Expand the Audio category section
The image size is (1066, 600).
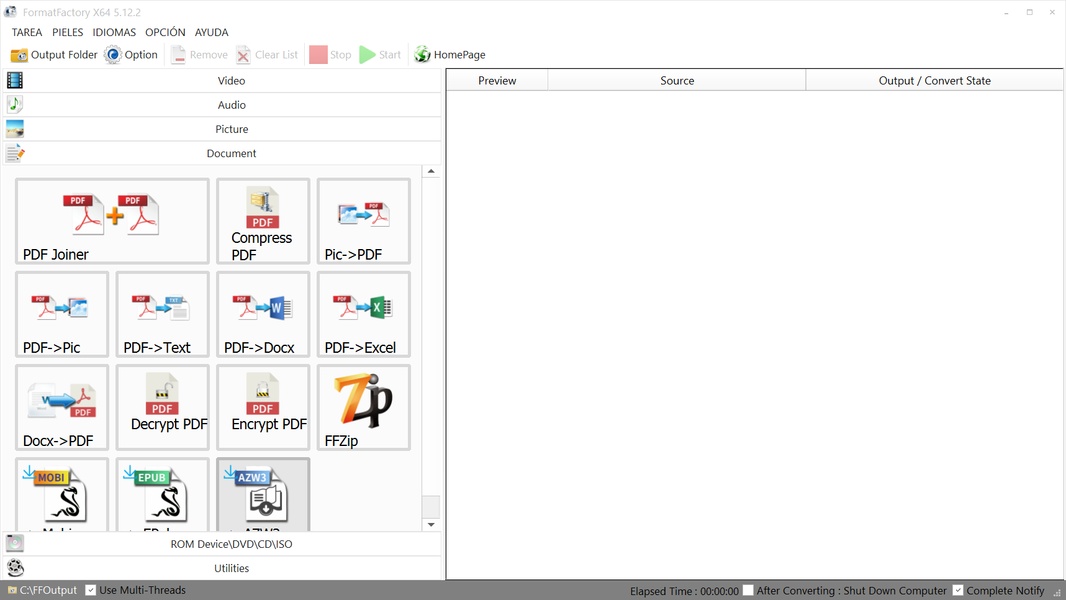coord(231,105)
